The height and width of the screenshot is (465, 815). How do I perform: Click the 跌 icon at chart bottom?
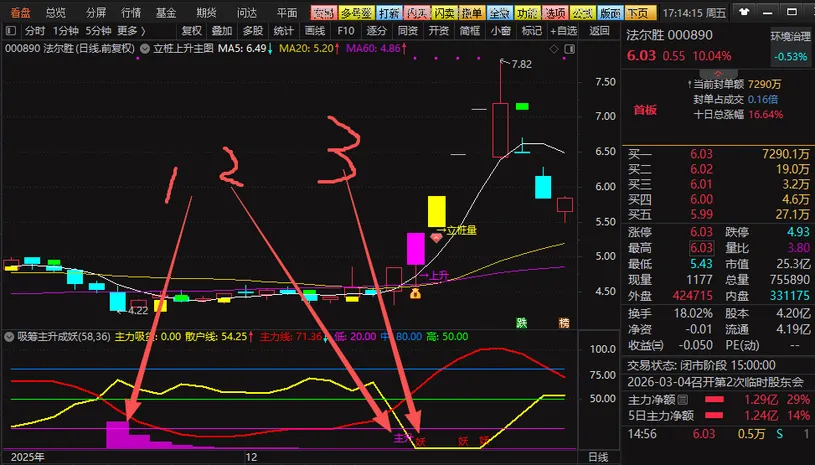521,322
